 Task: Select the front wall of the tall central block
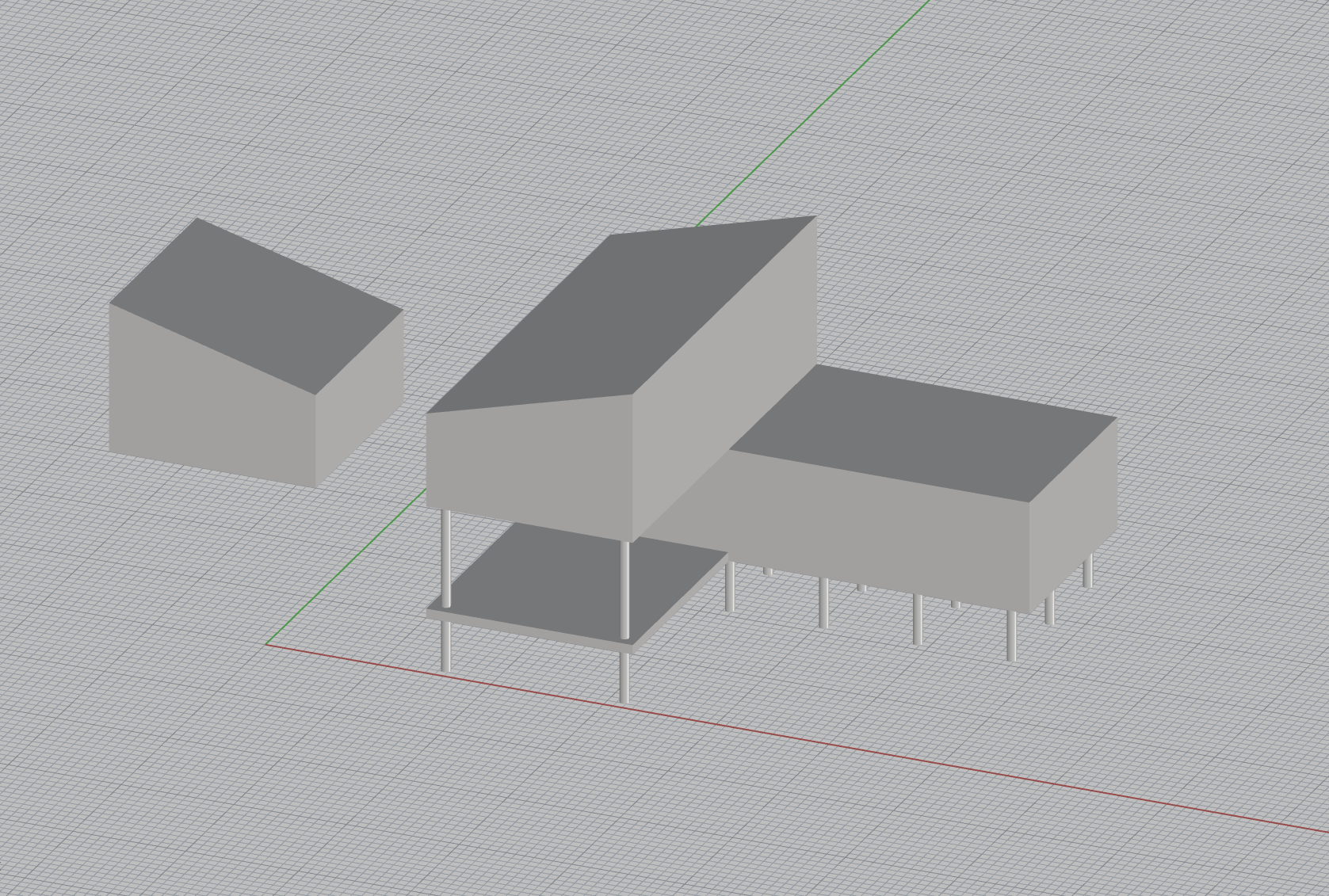[x=529, y=467]
